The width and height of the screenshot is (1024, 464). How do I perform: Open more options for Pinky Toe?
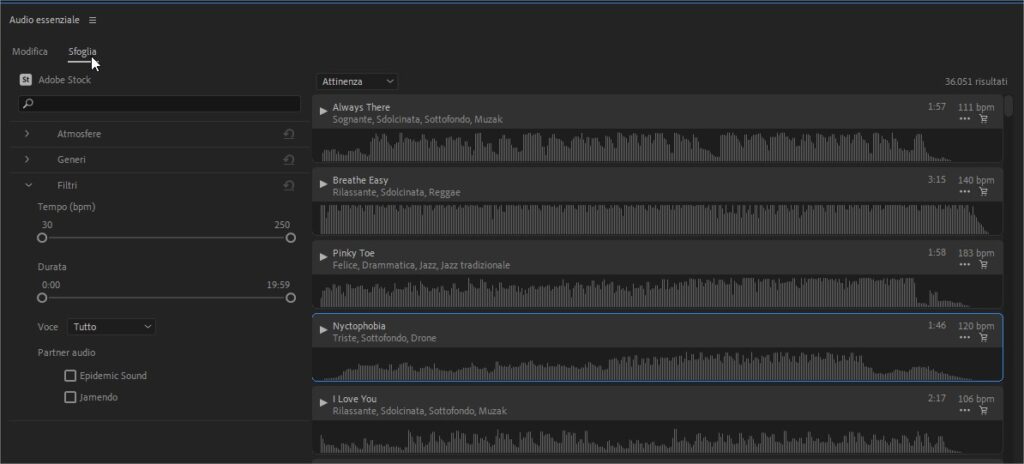coord(965,265)
